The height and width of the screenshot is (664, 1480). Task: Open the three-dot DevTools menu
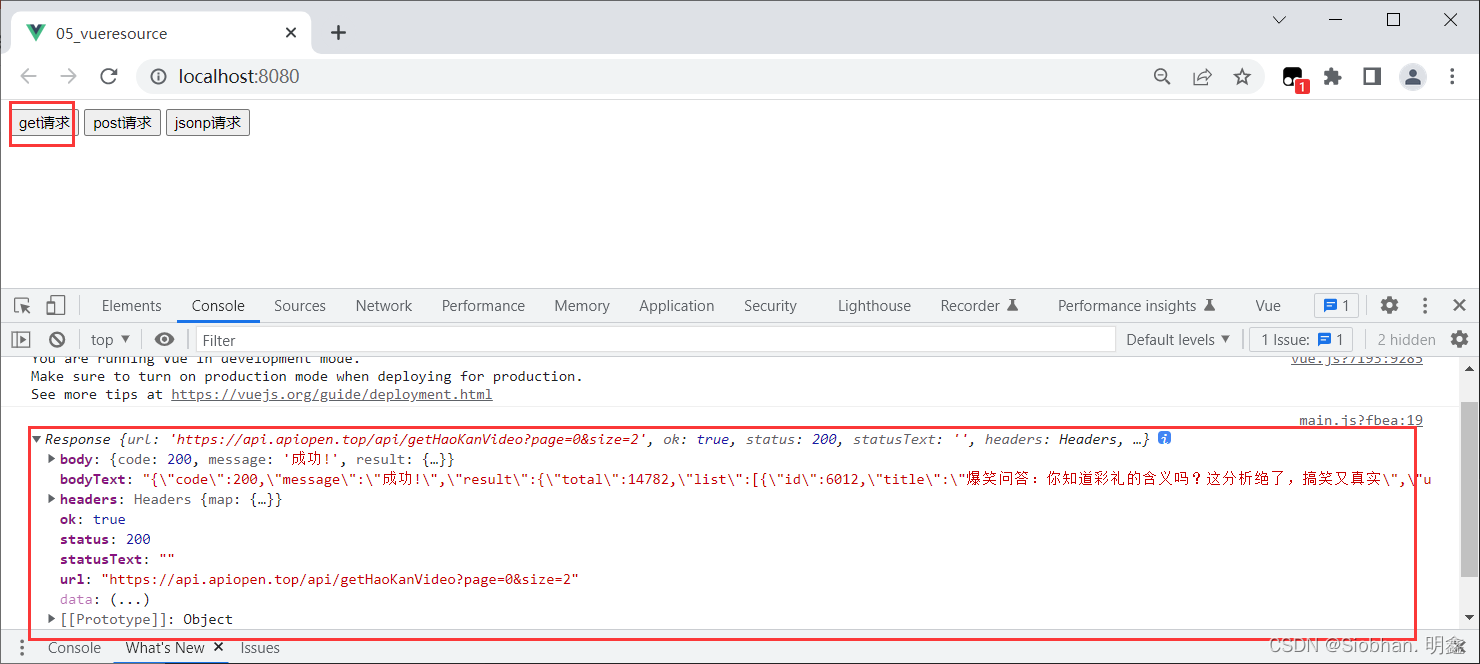click(x=1425, y=305)
